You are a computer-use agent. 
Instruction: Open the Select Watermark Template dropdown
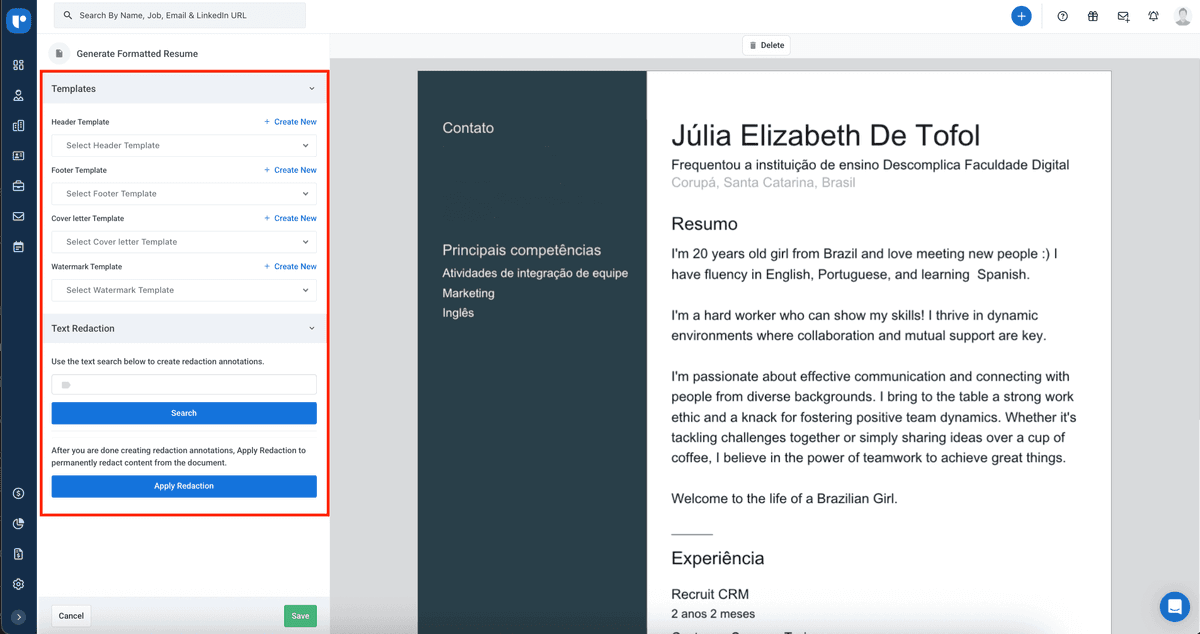point(183,289)
